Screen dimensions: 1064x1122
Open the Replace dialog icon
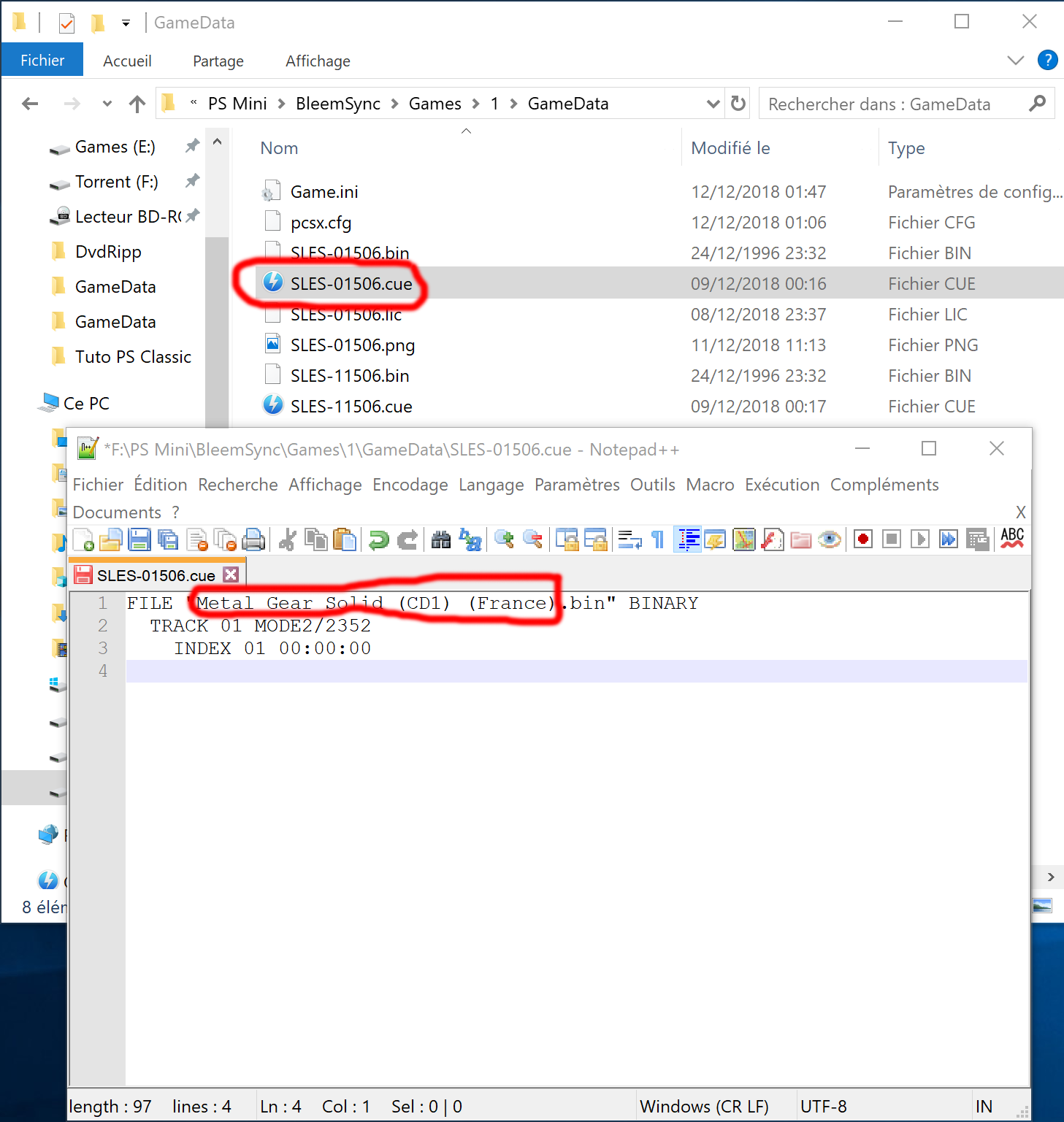point(470,539)
